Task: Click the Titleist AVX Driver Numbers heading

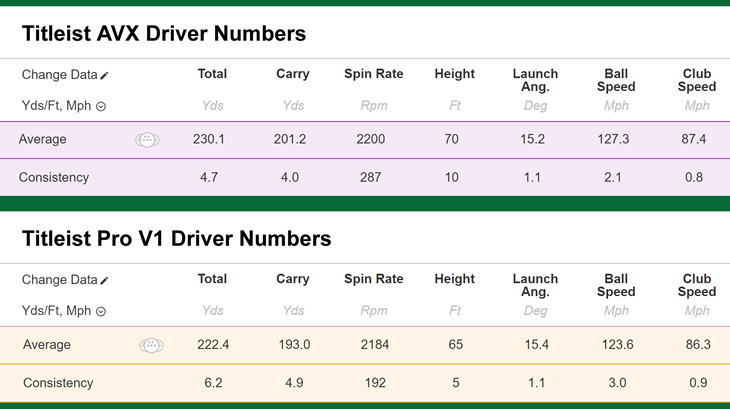Action: [164, 34]
